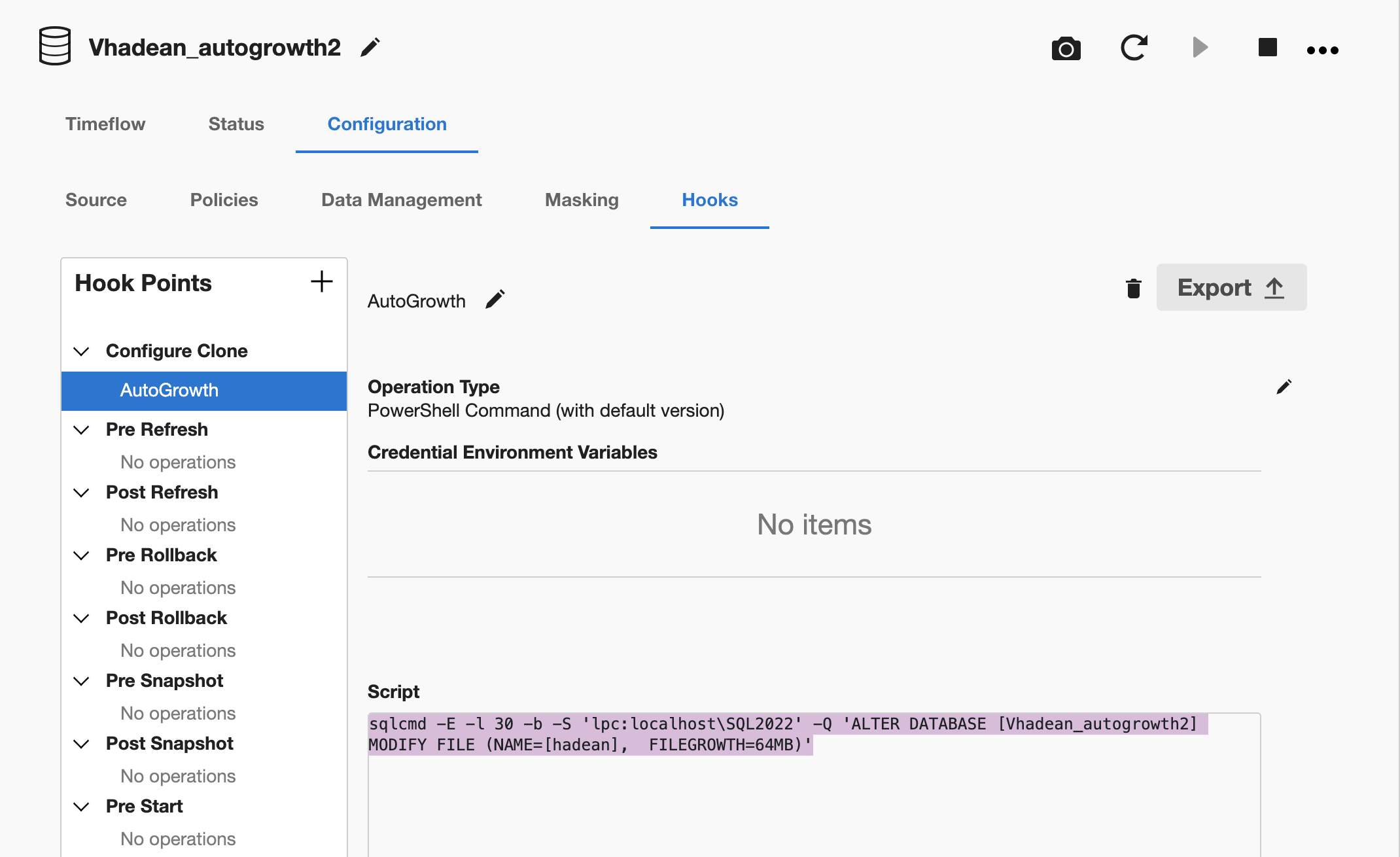Viewport: 1400px width, 857px height.
Task: Delete the AutoGrowth hook with trash icon
Action: 1133,288
